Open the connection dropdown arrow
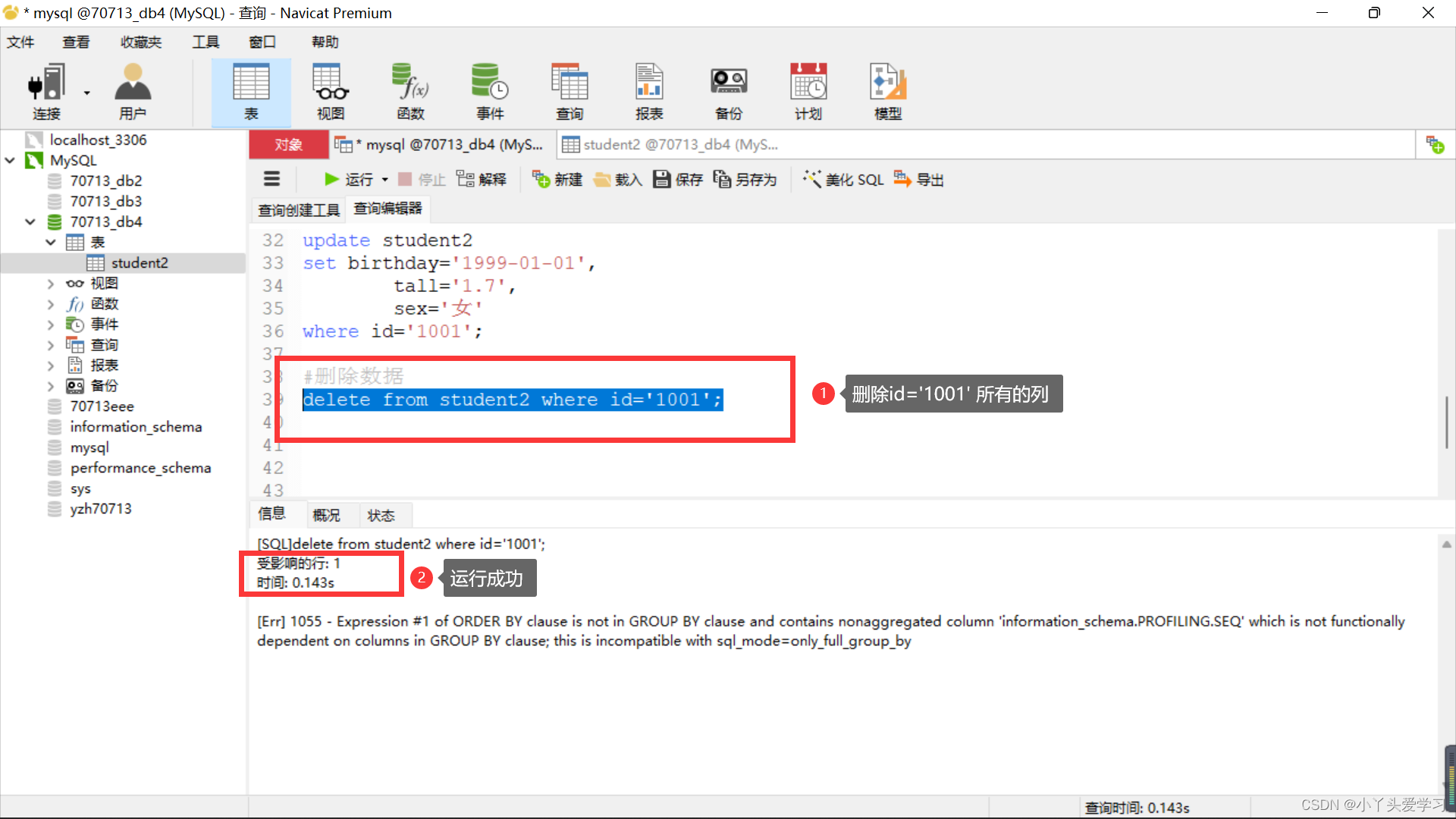Viewport: 1456px width, 819px height. coord(86,93)
